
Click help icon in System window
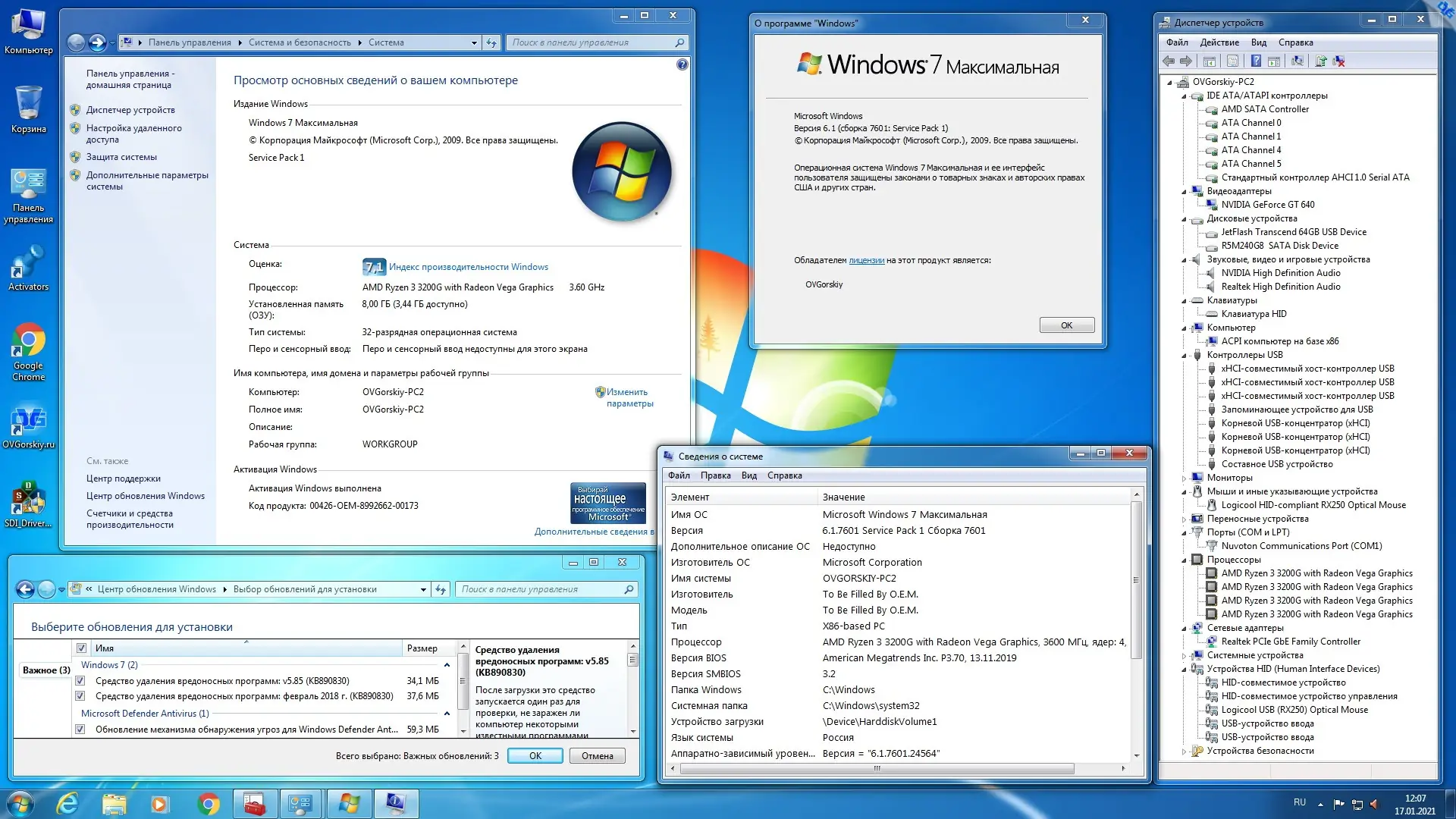(682, 64)
